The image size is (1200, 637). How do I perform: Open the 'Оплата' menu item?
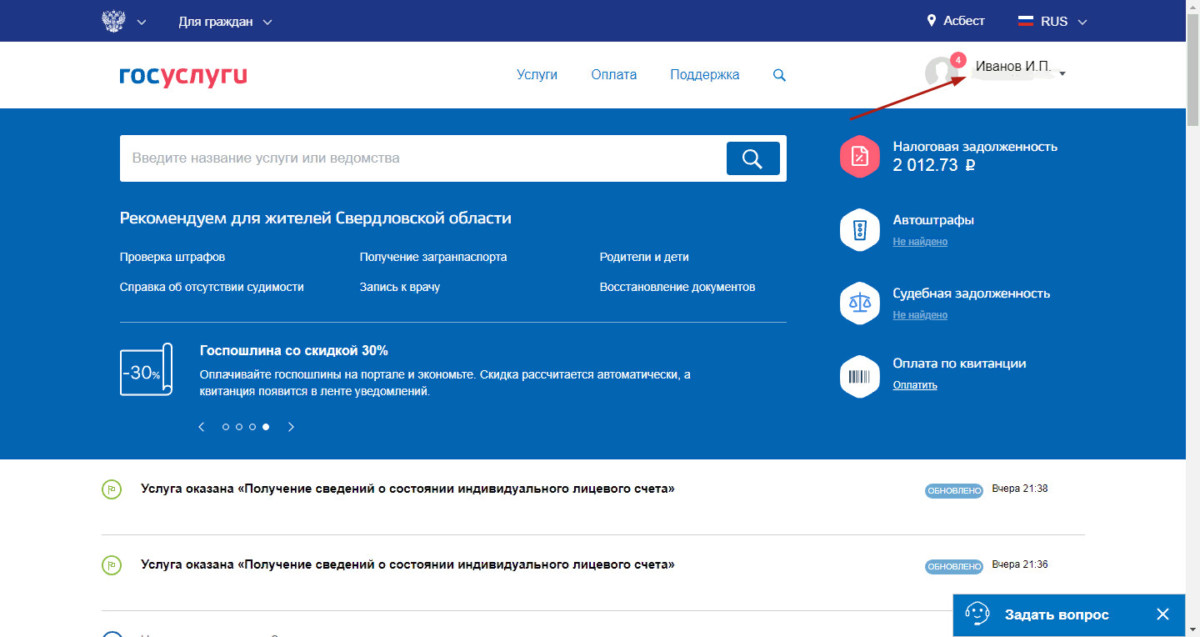click(x=614, y=75)
